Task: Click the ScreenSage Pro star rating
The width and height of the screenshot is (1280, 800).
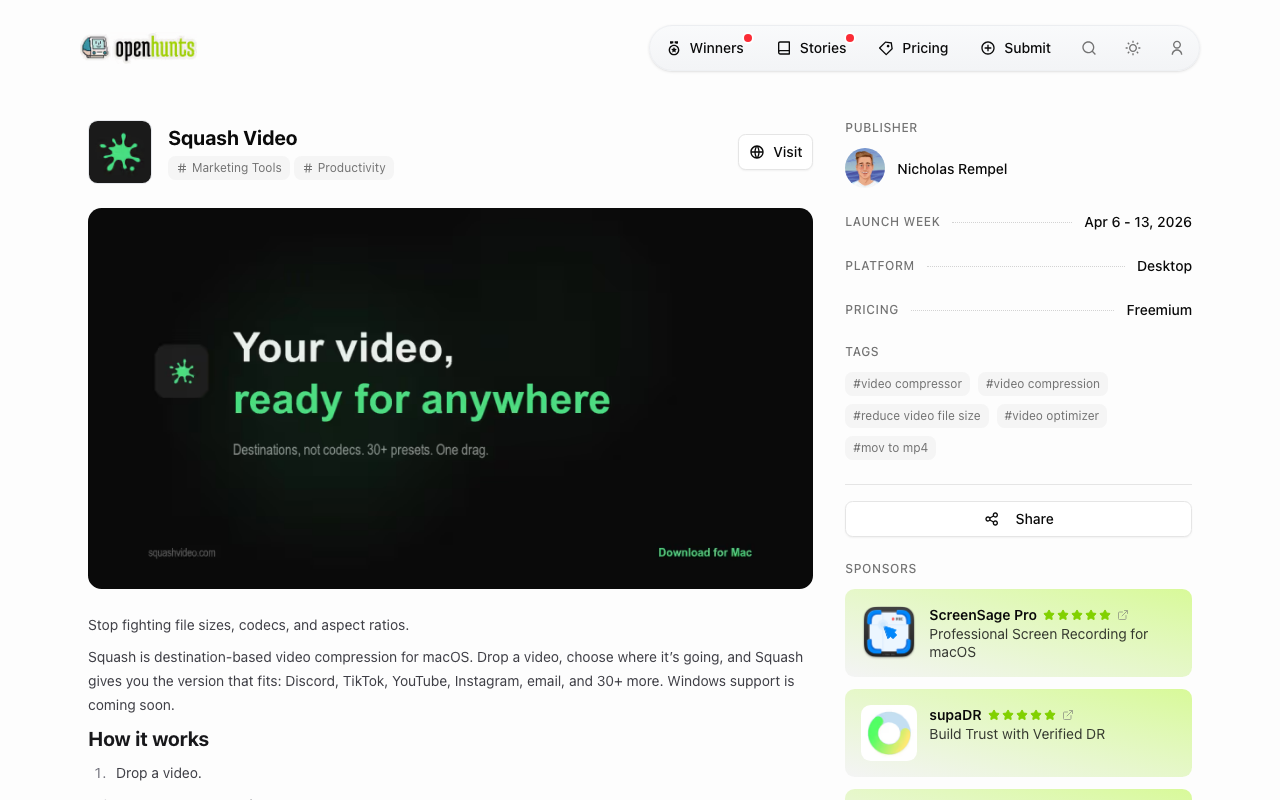Action: click(x=1077, y=615)
